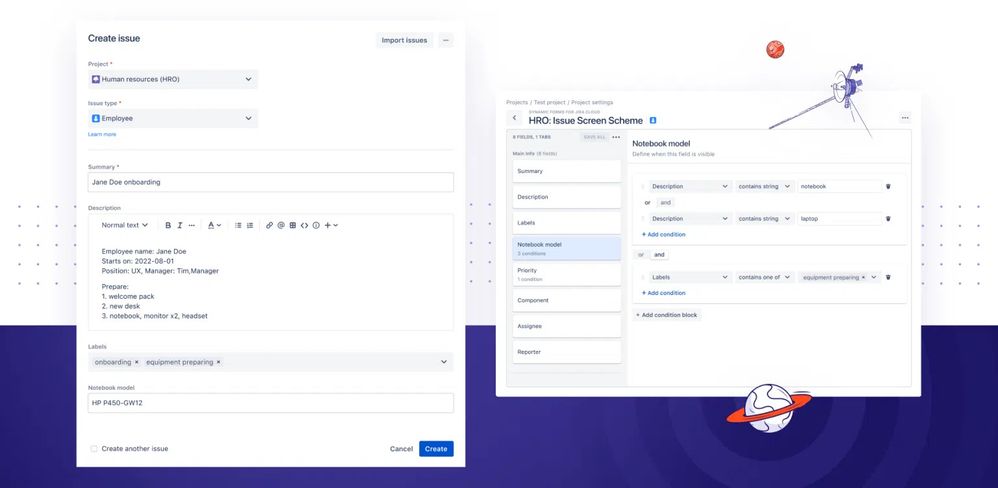This screenshot has width=998, height=488.
Task: Set between-block operator to 'or'
Action: 641,254
